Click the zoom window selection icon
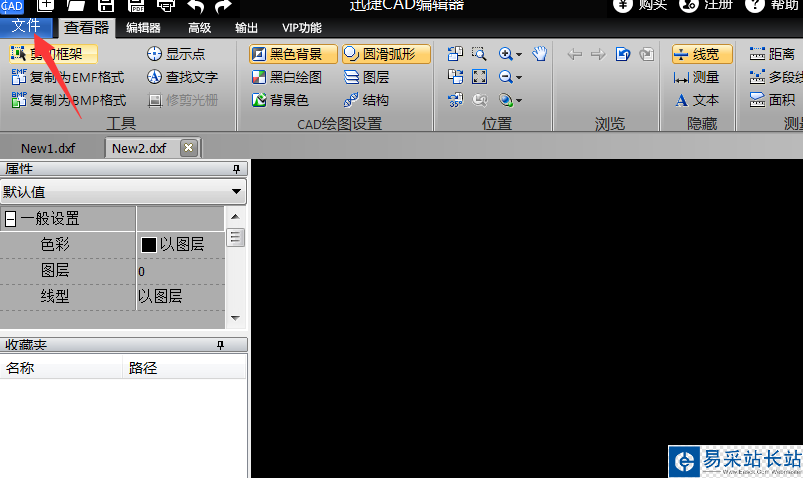803x478 pixels. [x=479, y=54]
